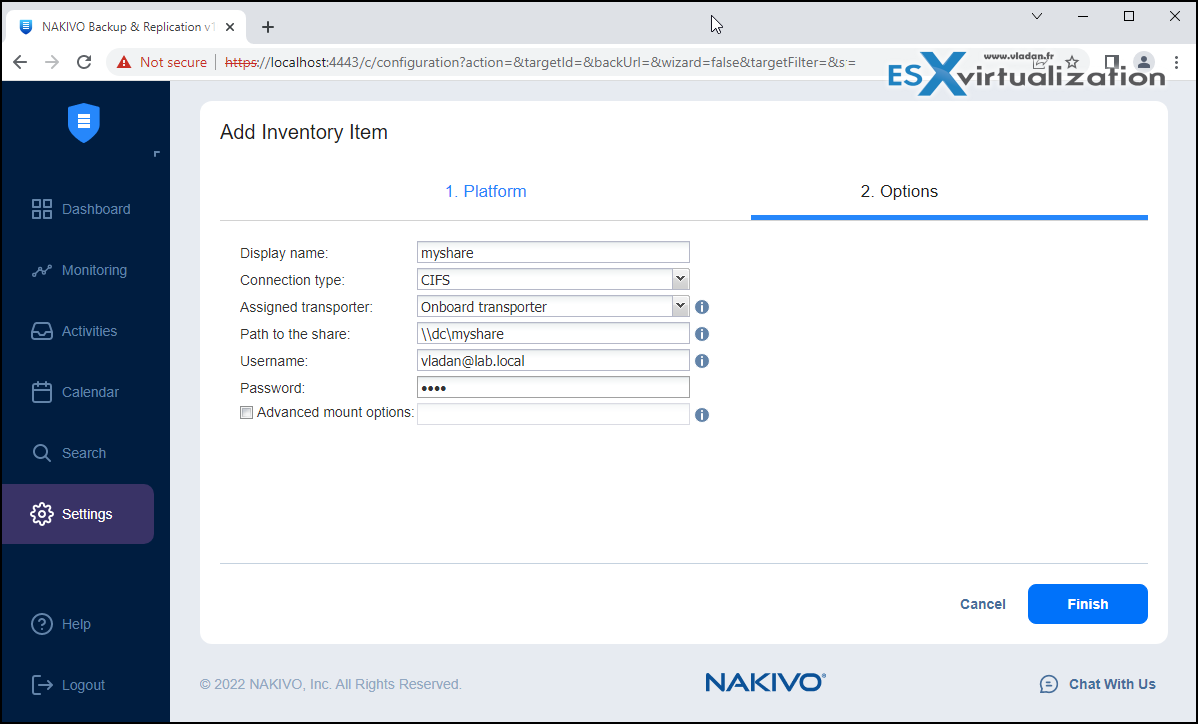Screen dimensions: 1198x724
Task: Open the browser profile icon
Action: click(1144, 63)
